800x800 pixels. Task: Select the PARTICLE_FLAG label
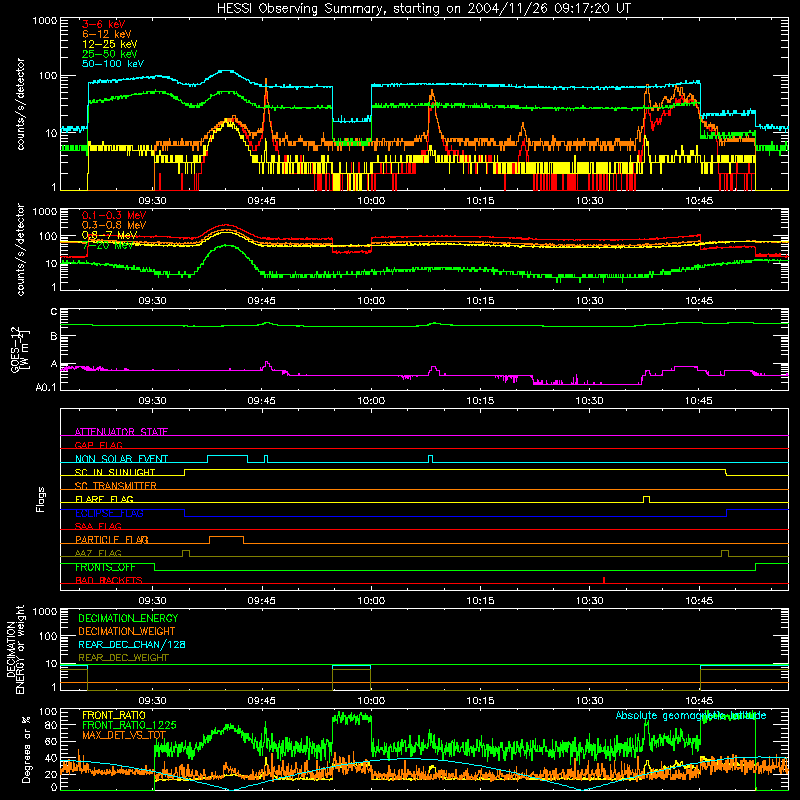(x=112, y=540)
